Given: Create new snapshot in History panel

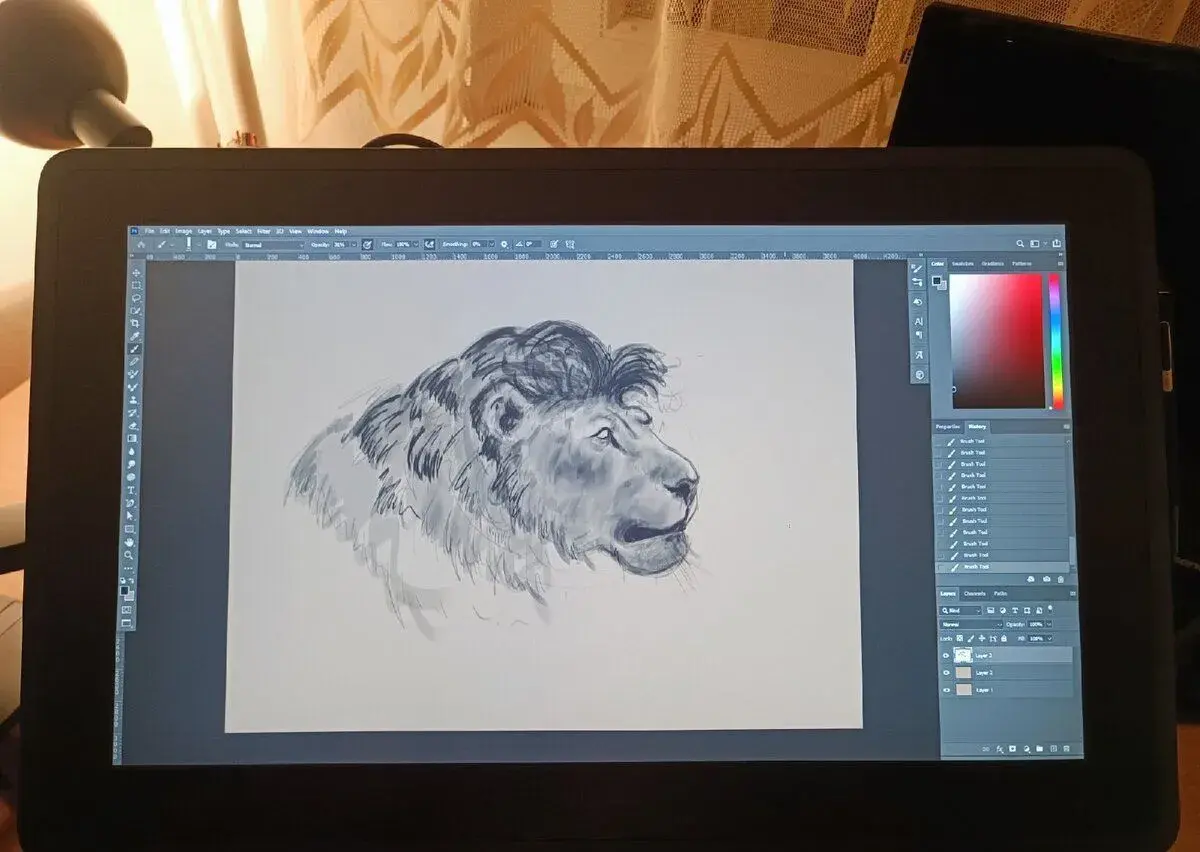Looking at the screenshot, I should tap(1047, 579).
